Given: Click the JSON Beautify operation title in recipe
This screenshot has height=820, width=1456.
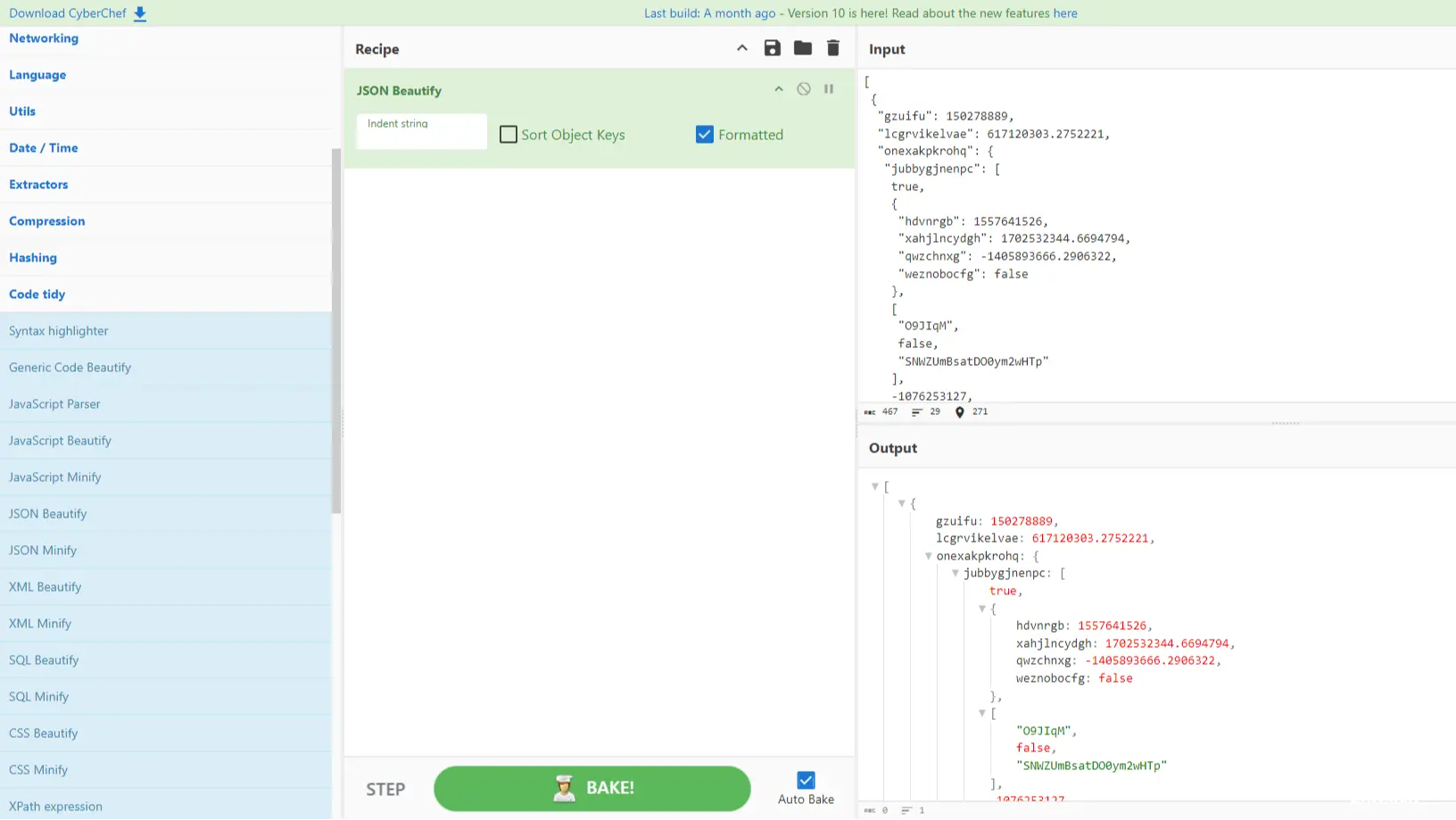Looking at the screenshot, I should [399, 91].
